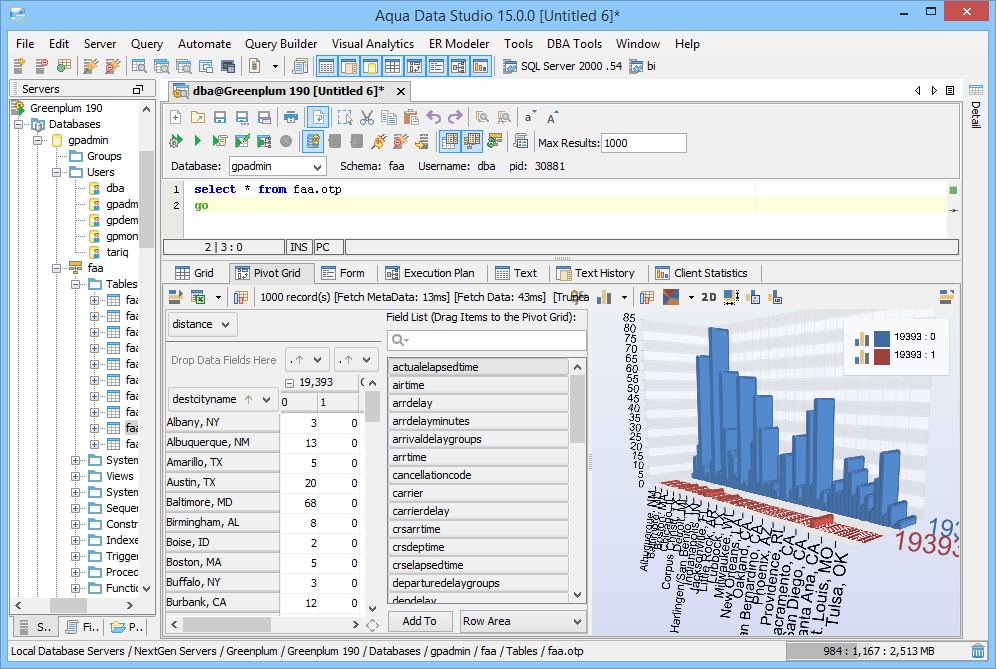996x669 pixels.
Task: Click the tab list icon right of editor tabs
Action: (x=950, y=90)
